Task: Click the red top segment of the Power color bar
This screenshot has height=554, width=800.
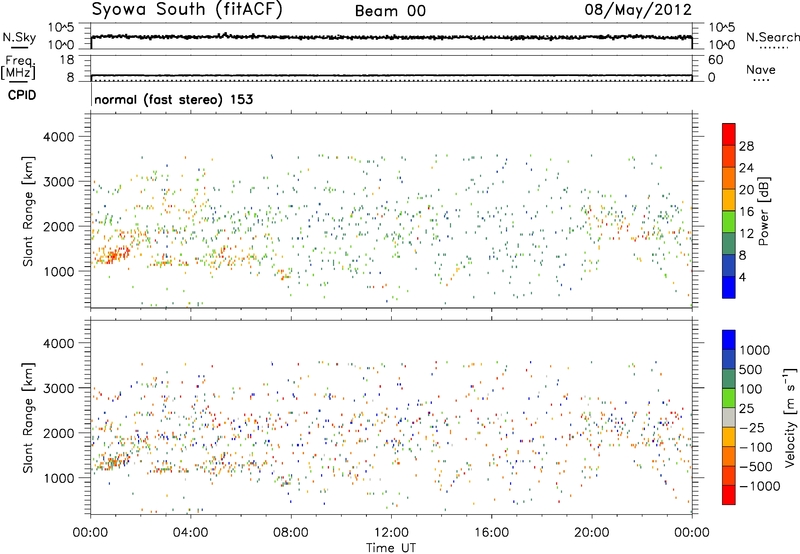Action: [x=729, y=134]
